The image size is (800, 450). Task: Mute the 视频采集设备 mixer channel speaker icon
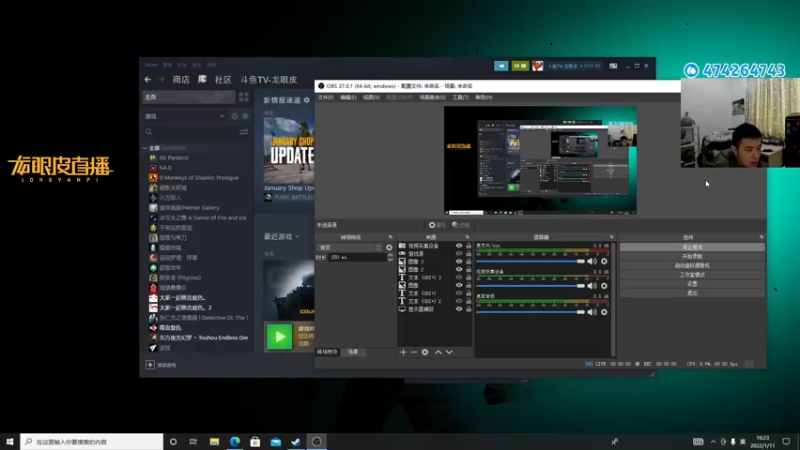click(x=592, y=286)
